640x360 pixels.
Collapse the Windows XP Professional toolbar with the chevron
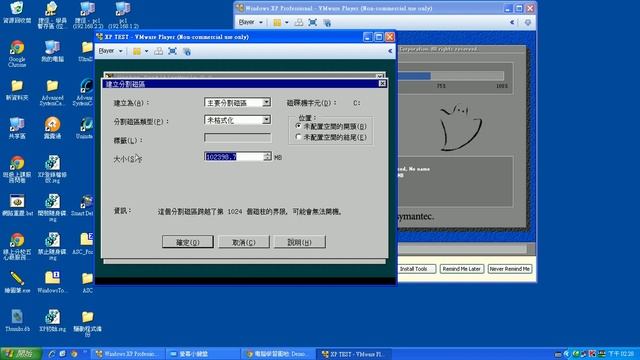coord(512,22)
